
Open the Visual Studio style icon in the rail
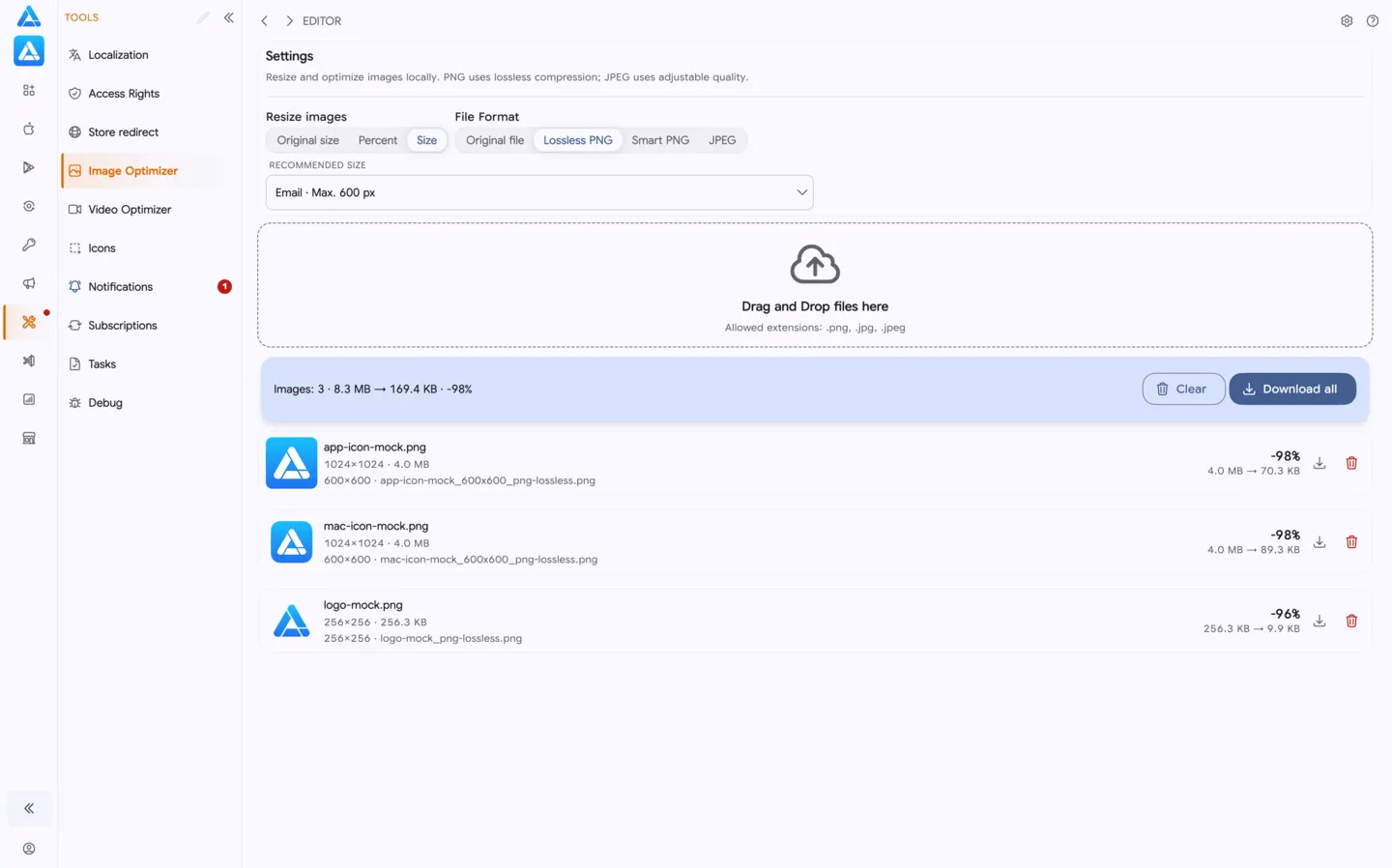point(29,361)
